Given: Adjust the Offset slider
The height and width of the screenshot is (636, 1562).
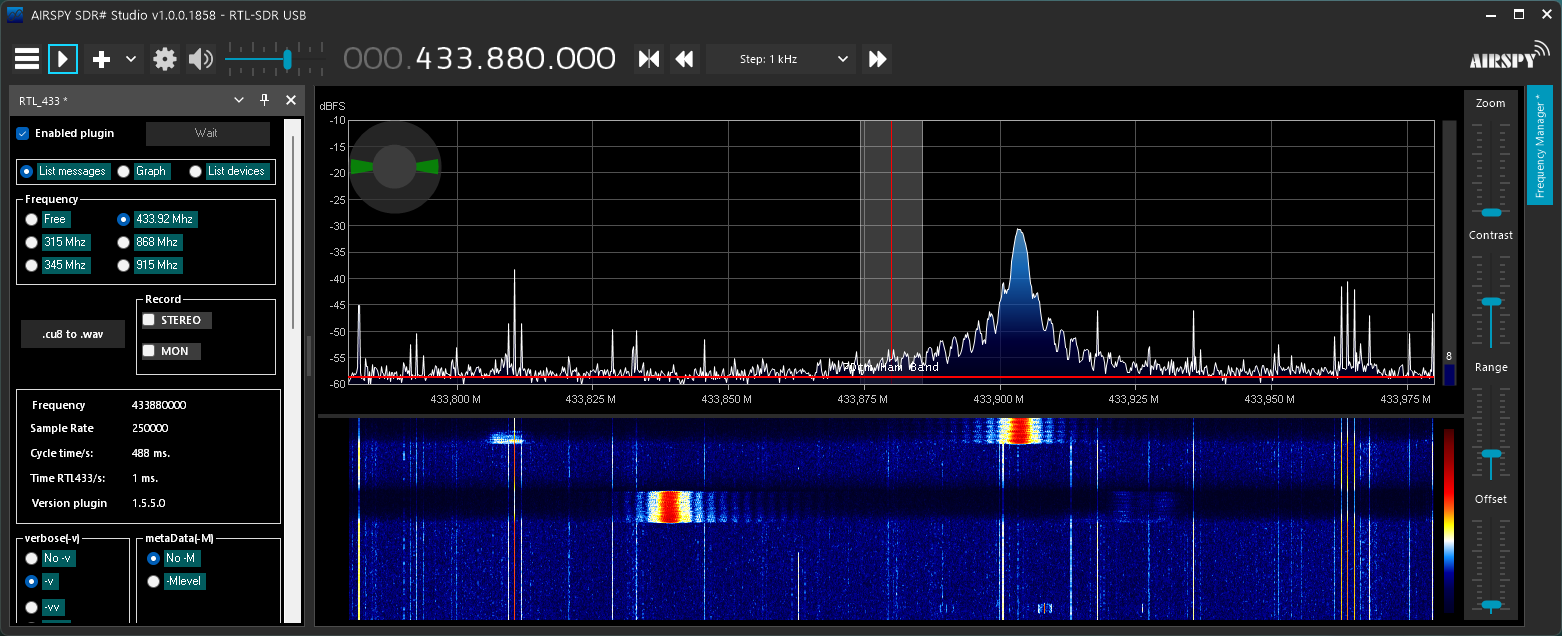Looking at the screenshot, I should click(x=1491, y=605).
